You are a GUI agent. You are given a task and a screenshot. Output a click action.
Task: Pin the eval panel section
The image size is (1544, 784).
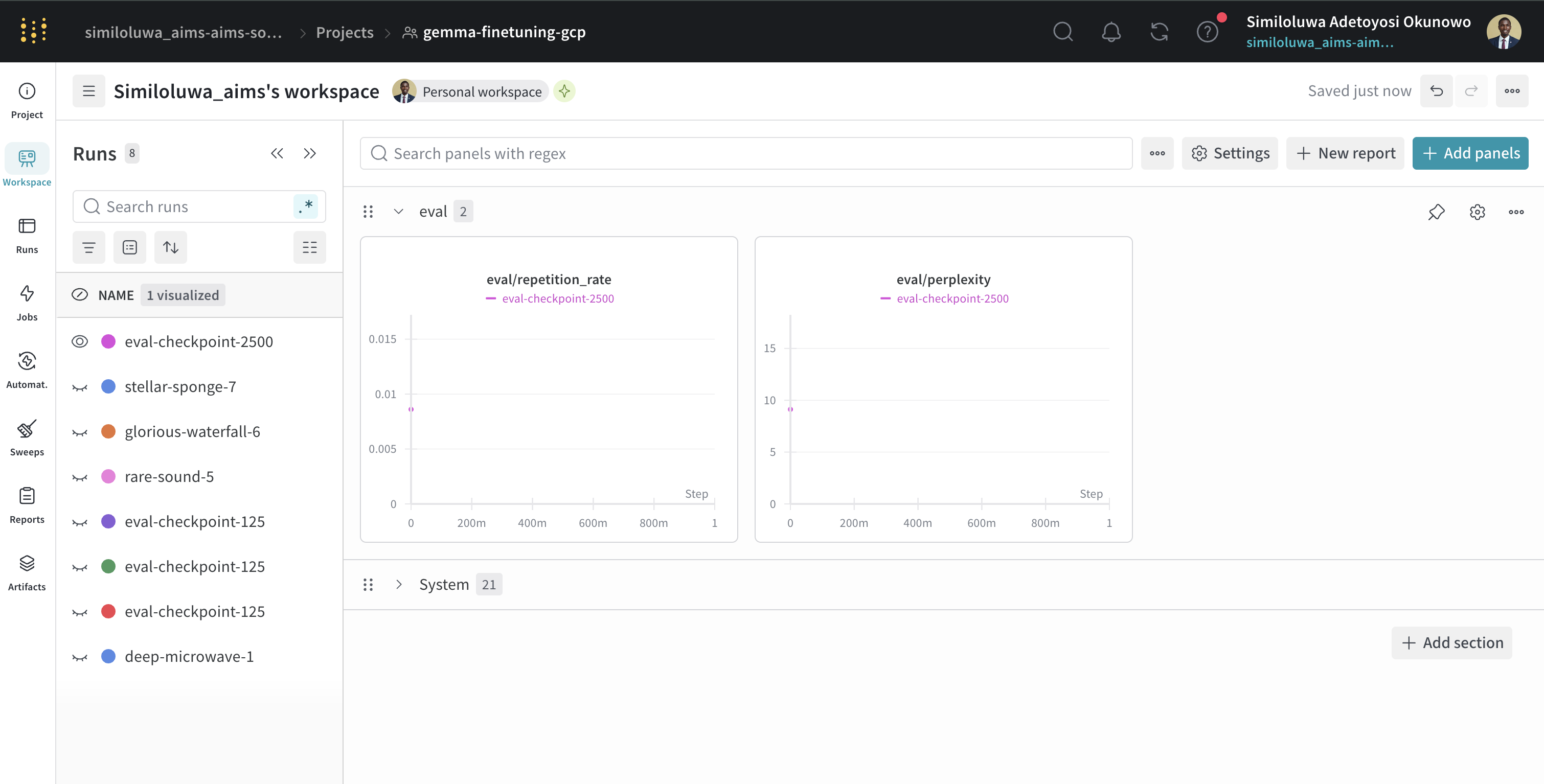(1436, 212)
